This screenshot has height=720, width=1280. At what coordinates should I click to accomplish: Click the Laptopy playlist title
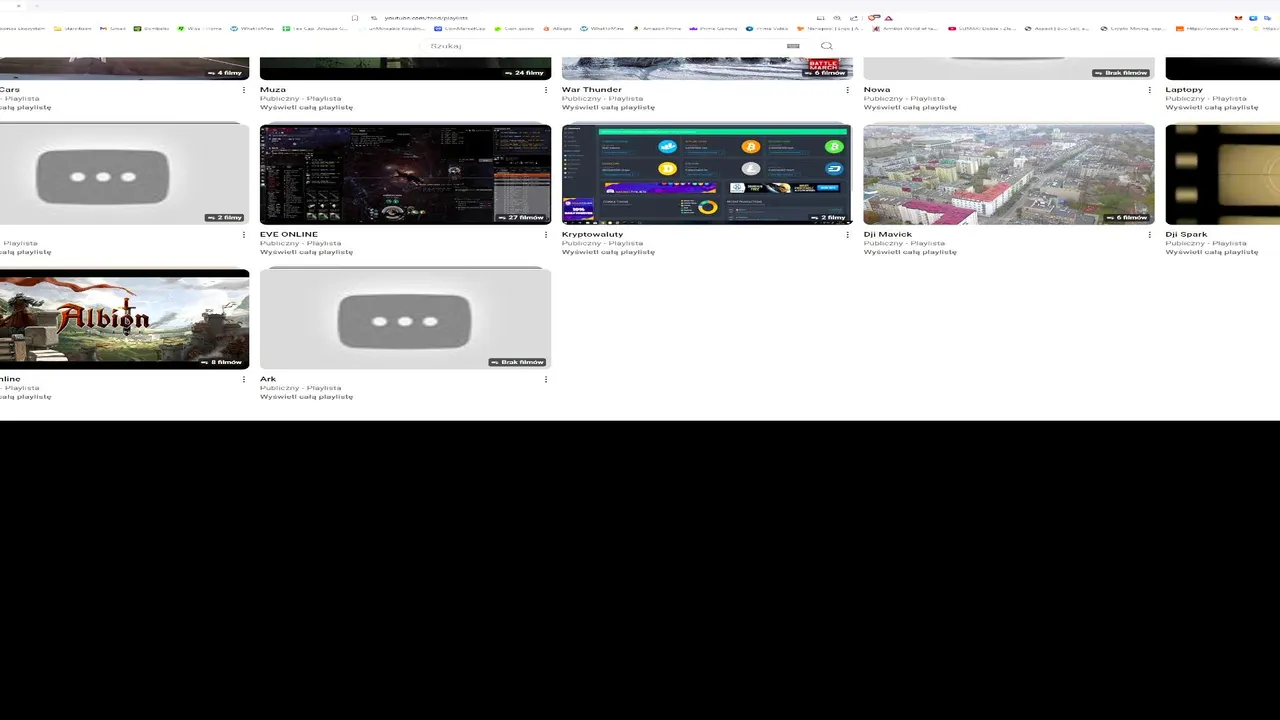tap(1184, 90)
